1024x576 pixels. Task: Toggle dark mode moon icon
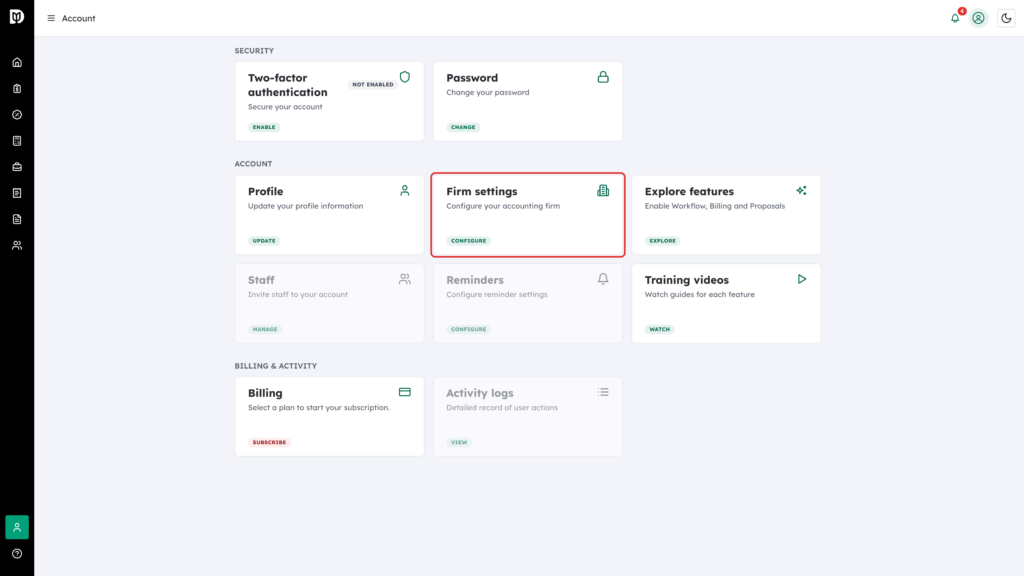[1006, 18]
